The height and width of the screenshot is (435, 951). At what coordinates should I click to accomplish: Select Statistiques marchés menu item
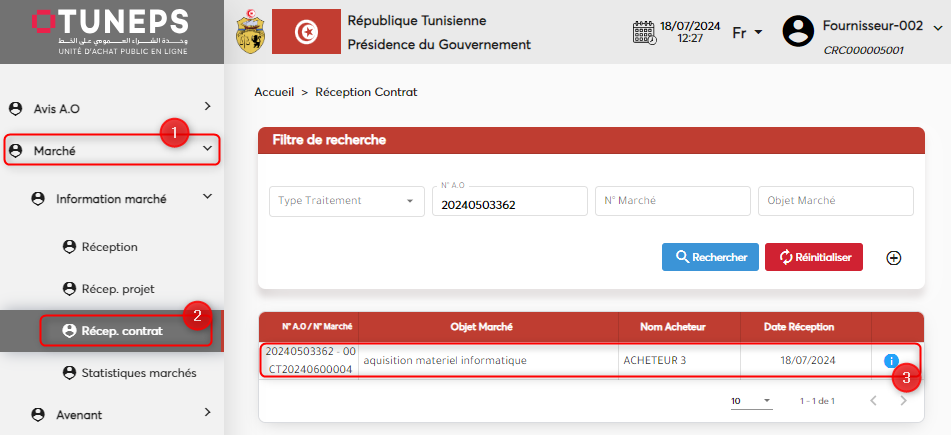pyautogui.click(x=138, y=373)
